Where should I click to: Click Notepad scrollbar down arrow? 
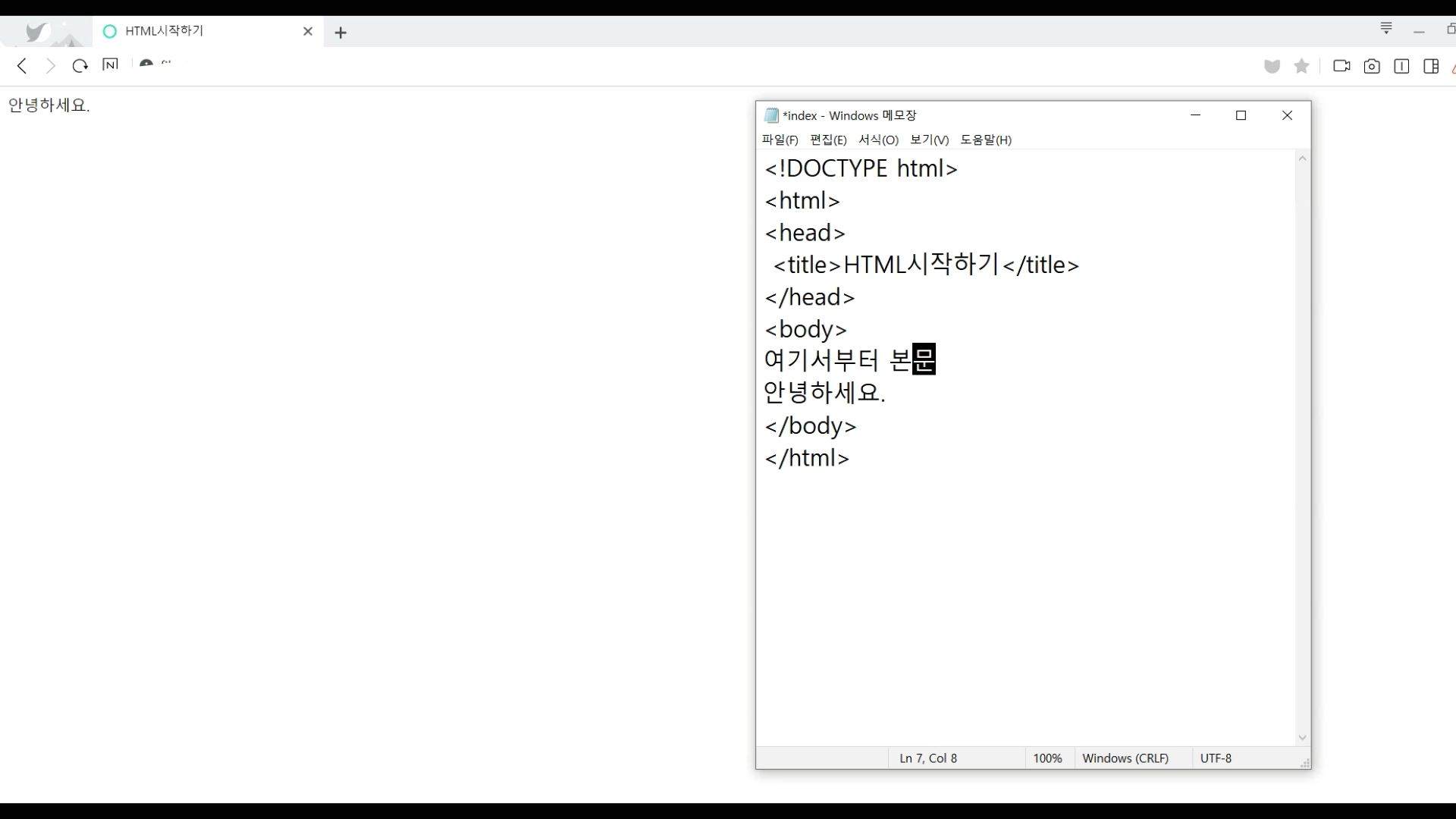click(1302, 738)
